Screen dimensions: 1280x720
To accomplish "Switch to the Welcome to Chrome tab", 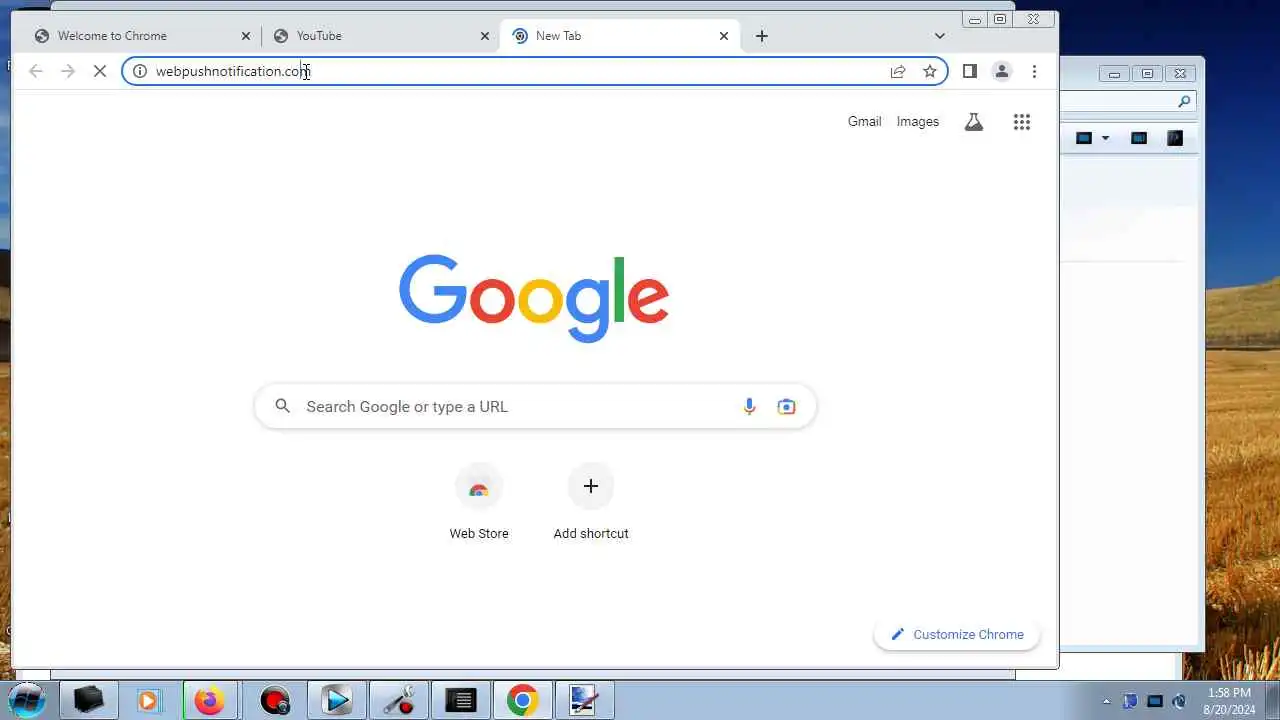I will tap(140, 36).
